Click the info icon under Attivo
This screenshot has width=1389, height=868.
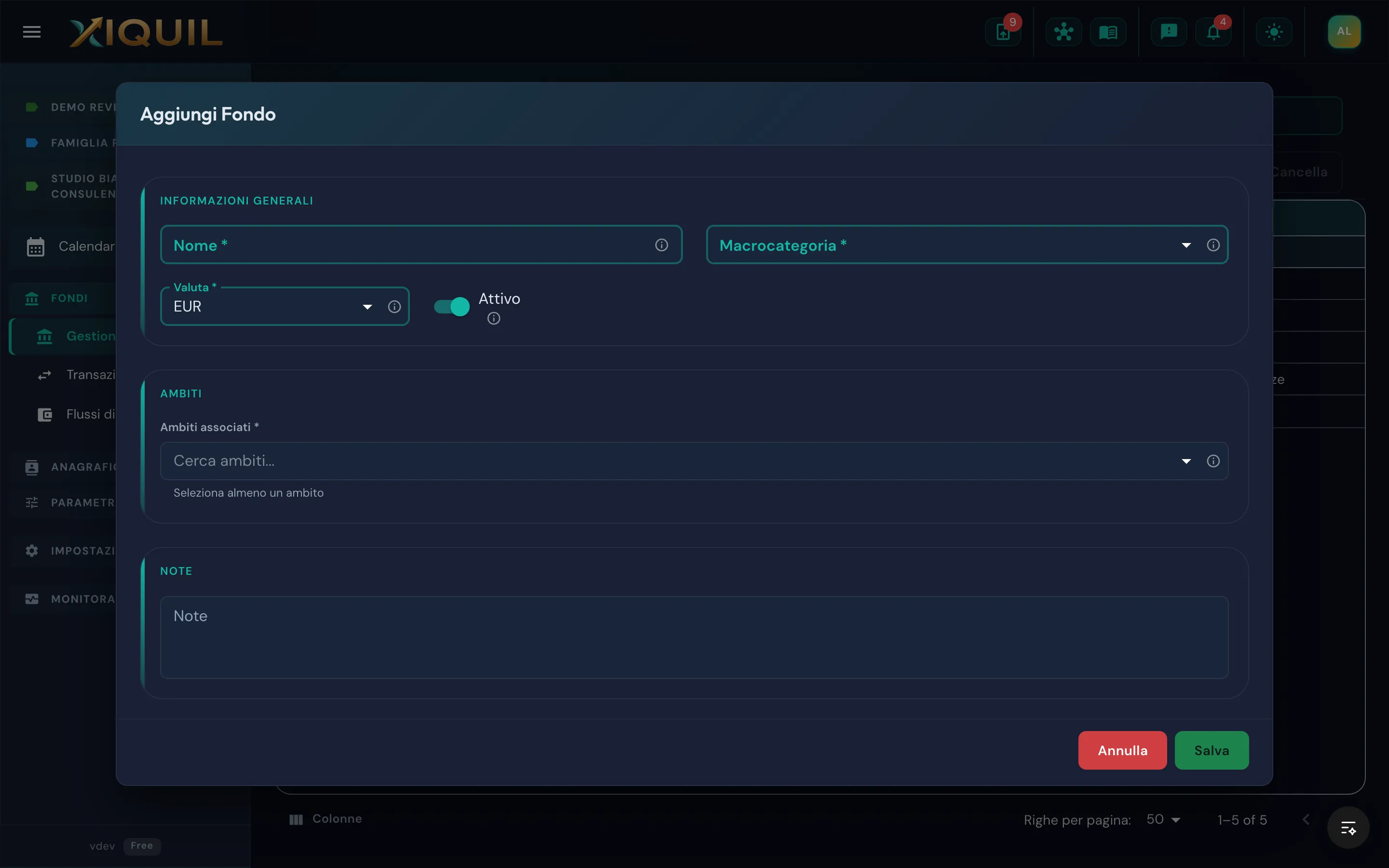click(x=493, y=319)
